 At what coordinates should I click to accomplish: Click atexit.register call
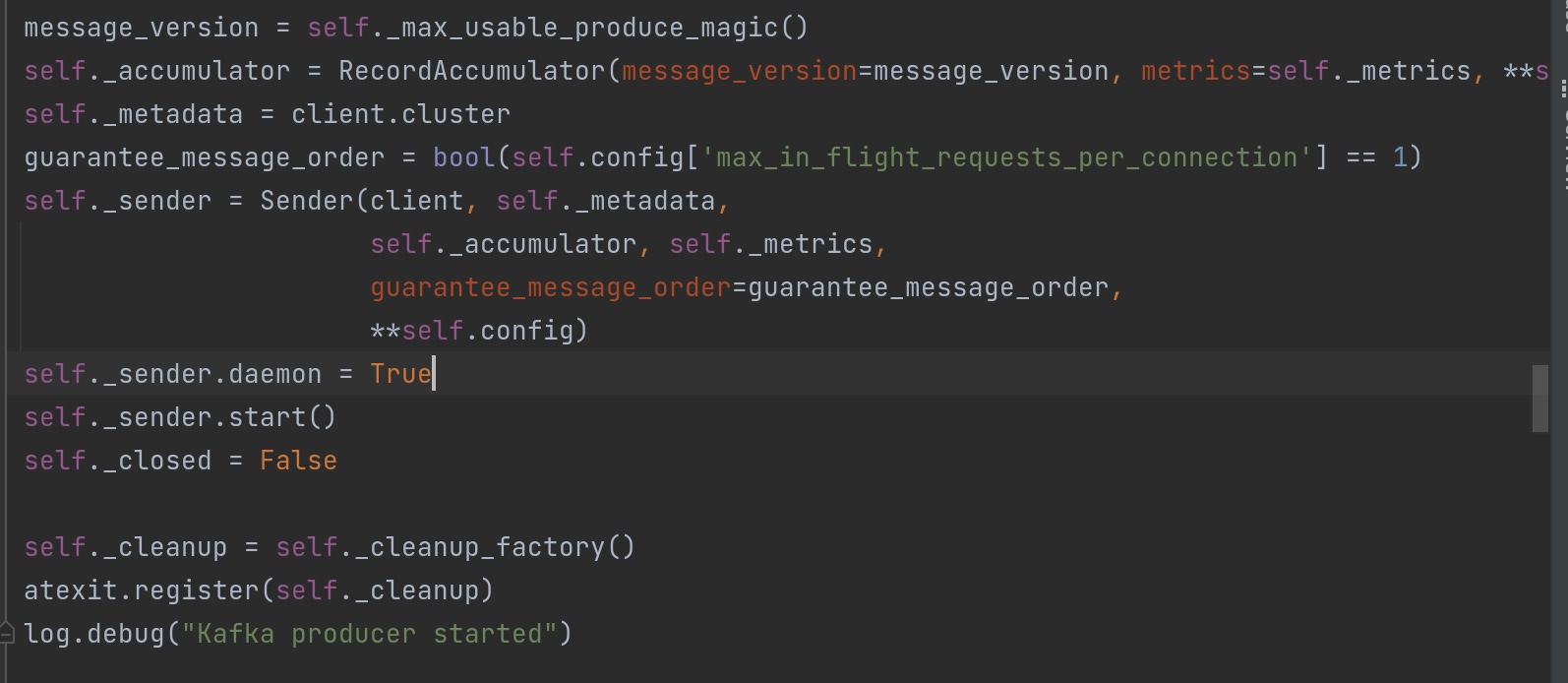click(x=142, y=590)
